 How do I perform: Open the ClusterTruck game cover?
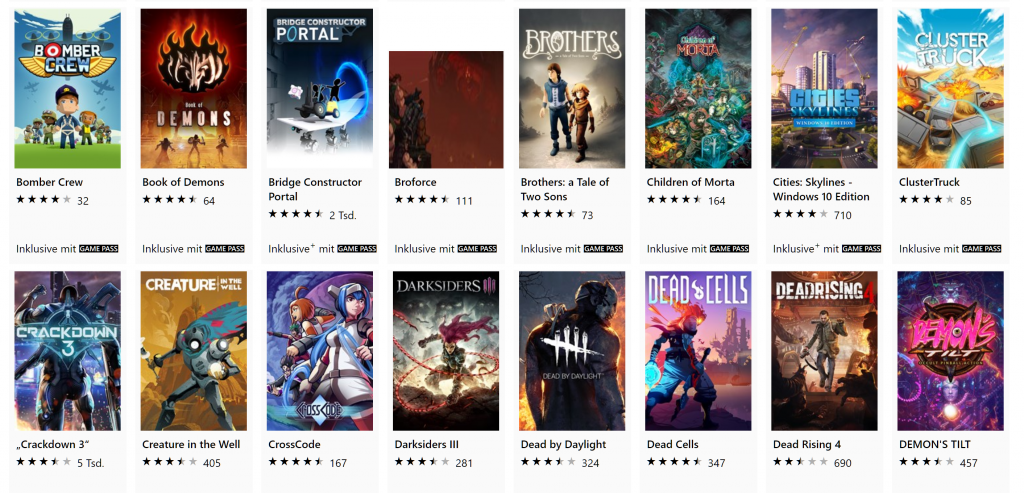point(950,89)
